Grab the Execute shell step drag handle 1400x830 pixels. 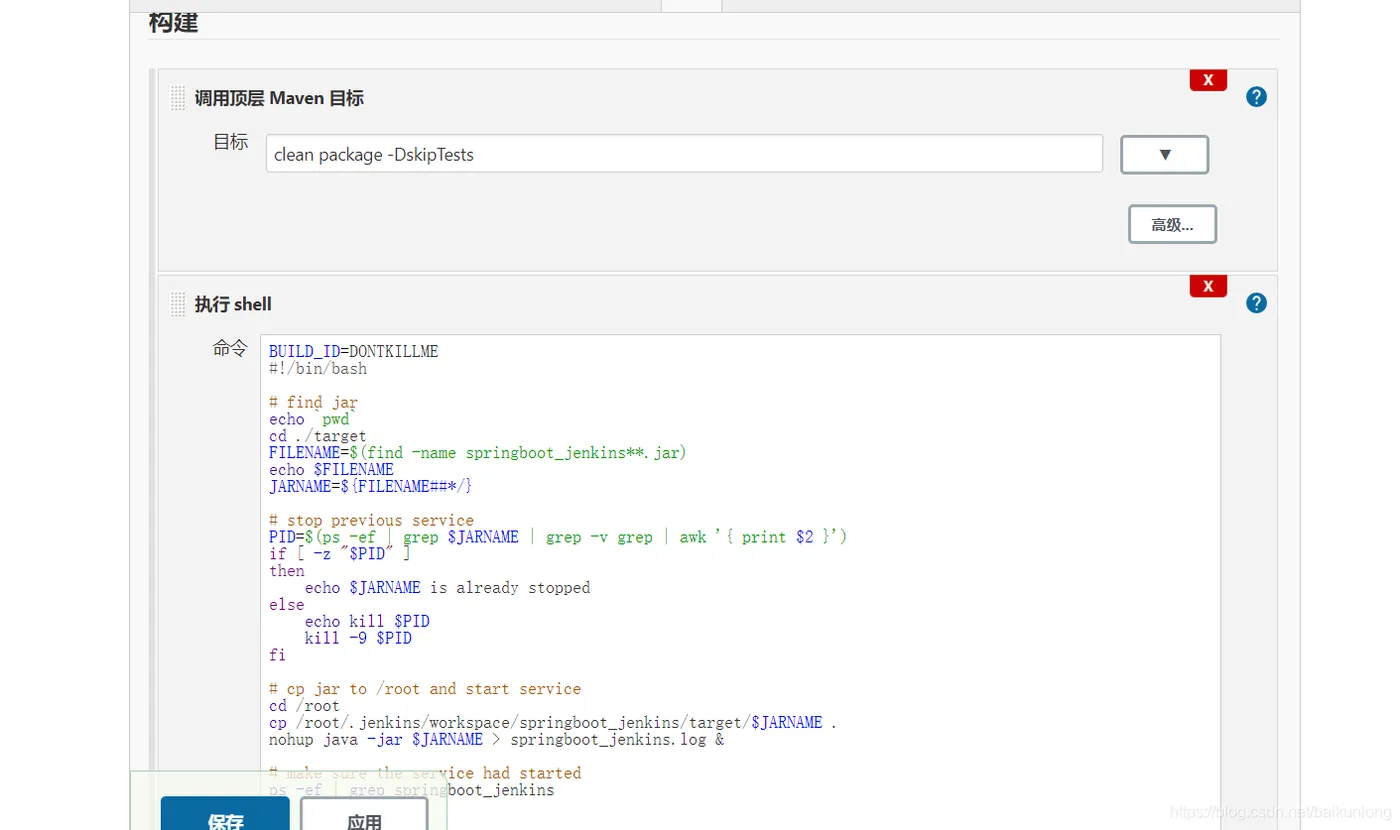coord(178,304)
